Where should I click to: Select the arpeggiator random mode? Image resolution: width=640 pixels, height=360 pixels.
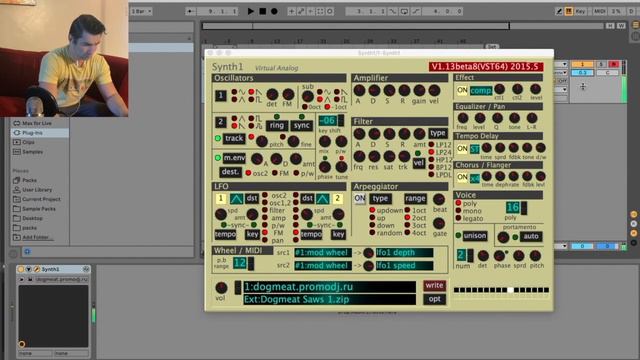pos(372,233)
